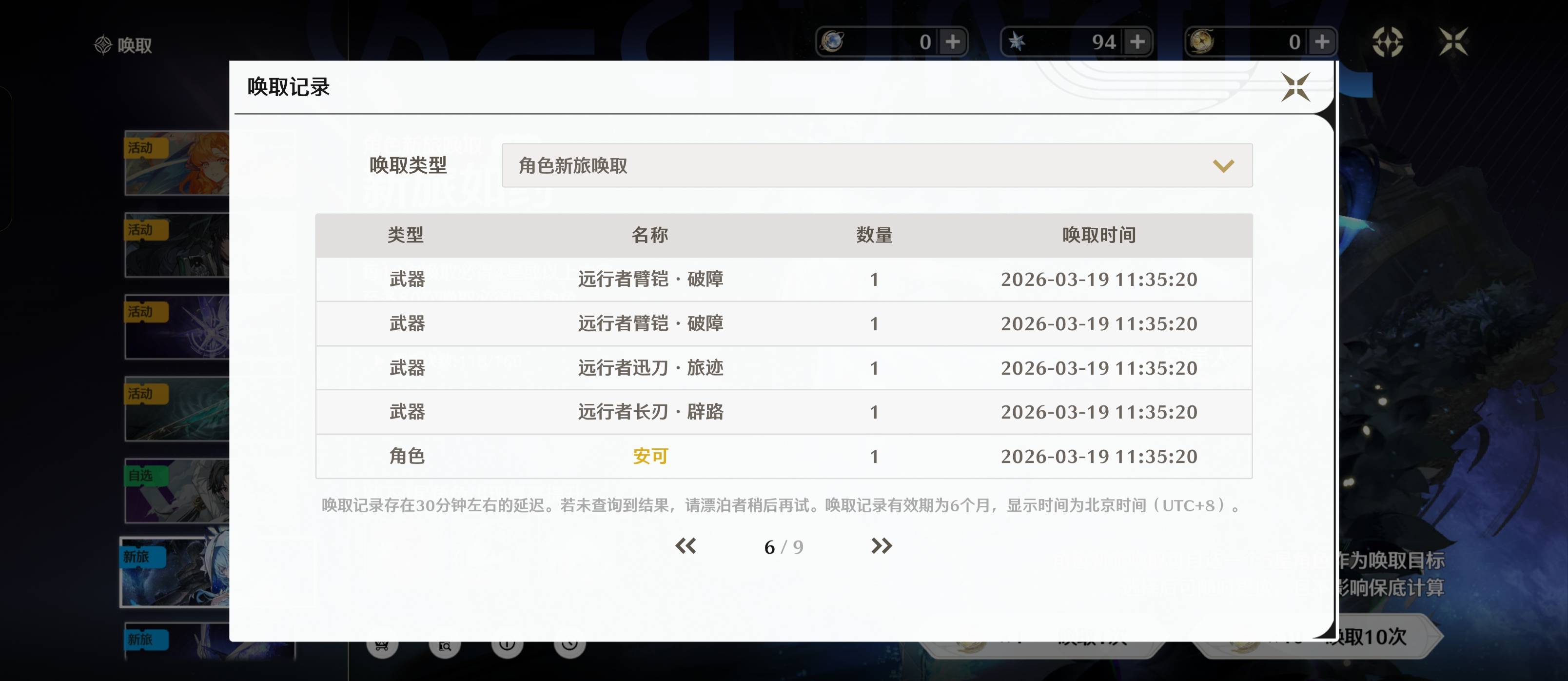
Task: Click the page 6 / 9 indicator
Action: pyautogui.click(x=784, y=547)
